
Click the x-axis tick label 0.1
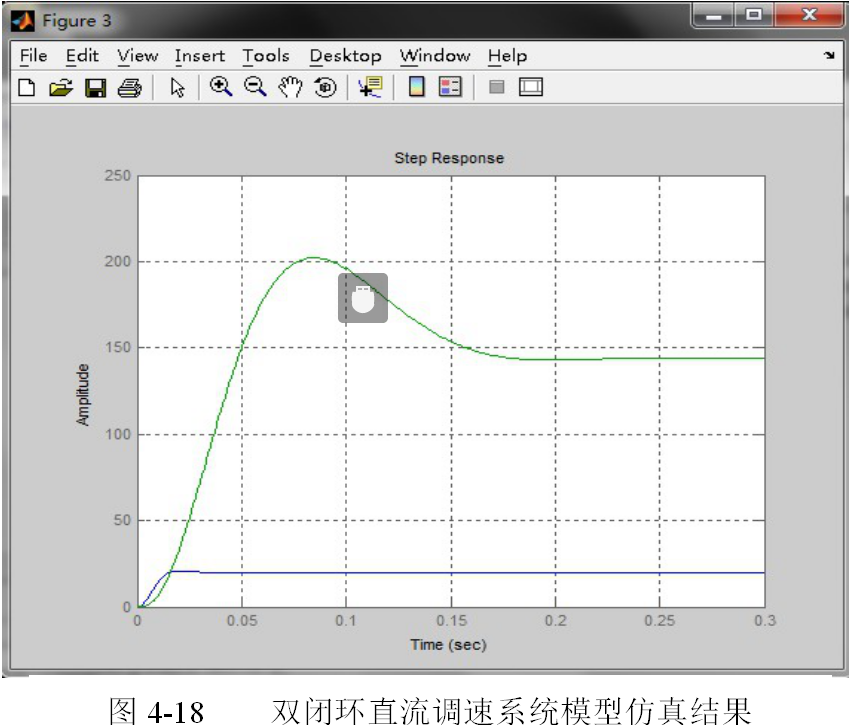pyautogui.click(x=345, y=620)
